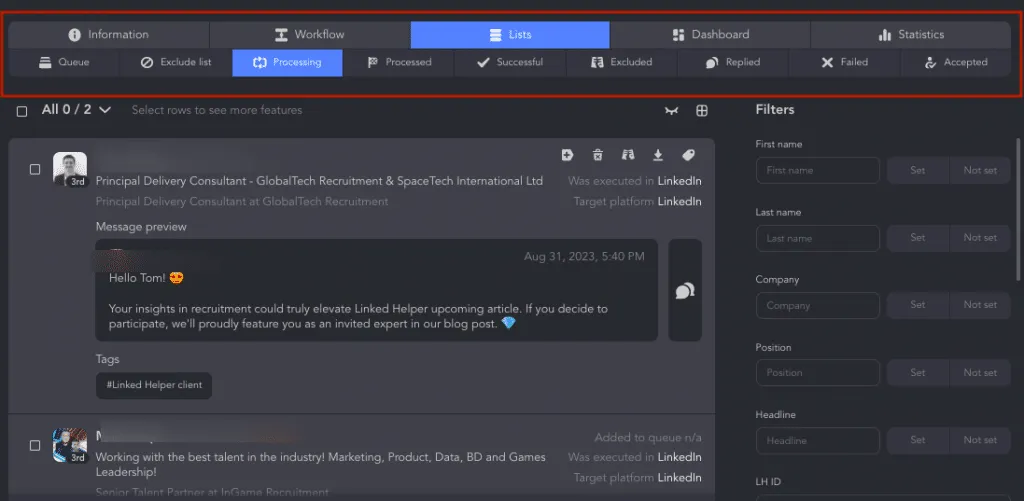This screenshot has width=1024, height=501.
Task: Click 'Principal Delivery Consultant at GlobalTech Recruitment' text
Action: pos(242,202)
